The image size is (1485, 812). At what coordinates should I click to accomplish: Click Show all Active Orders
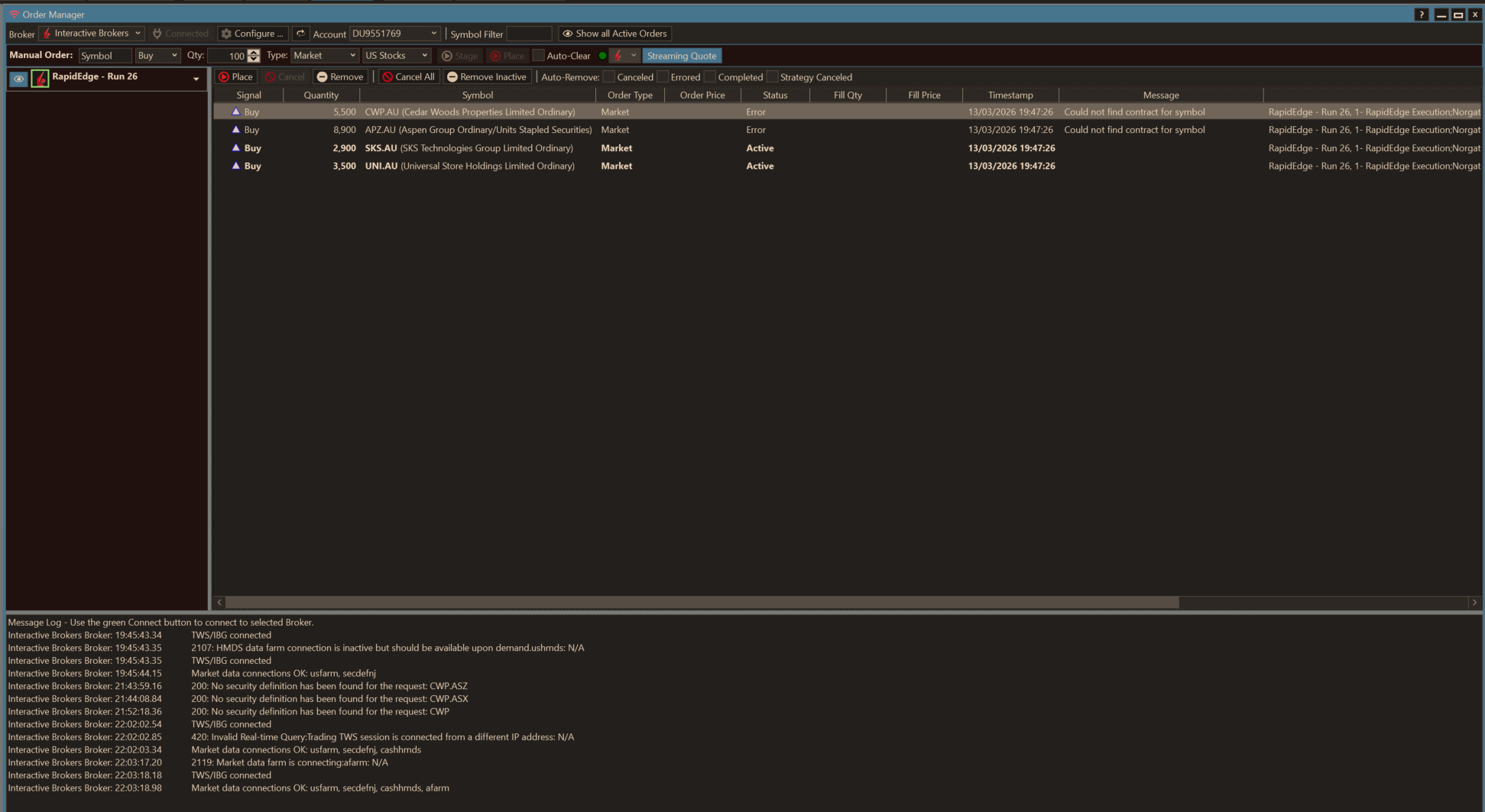[614, 34]
